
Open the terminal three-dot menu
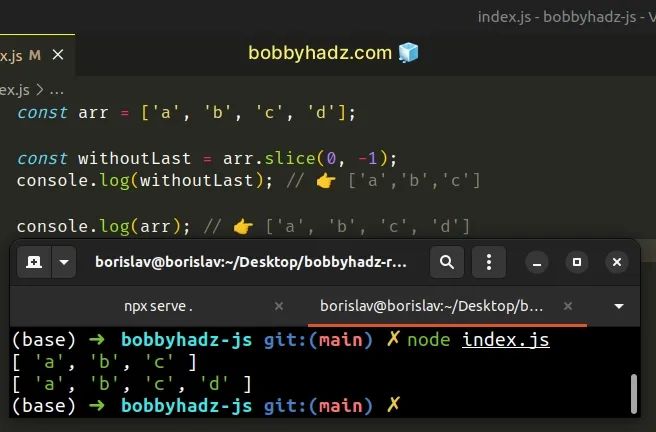tap(489, 262)
